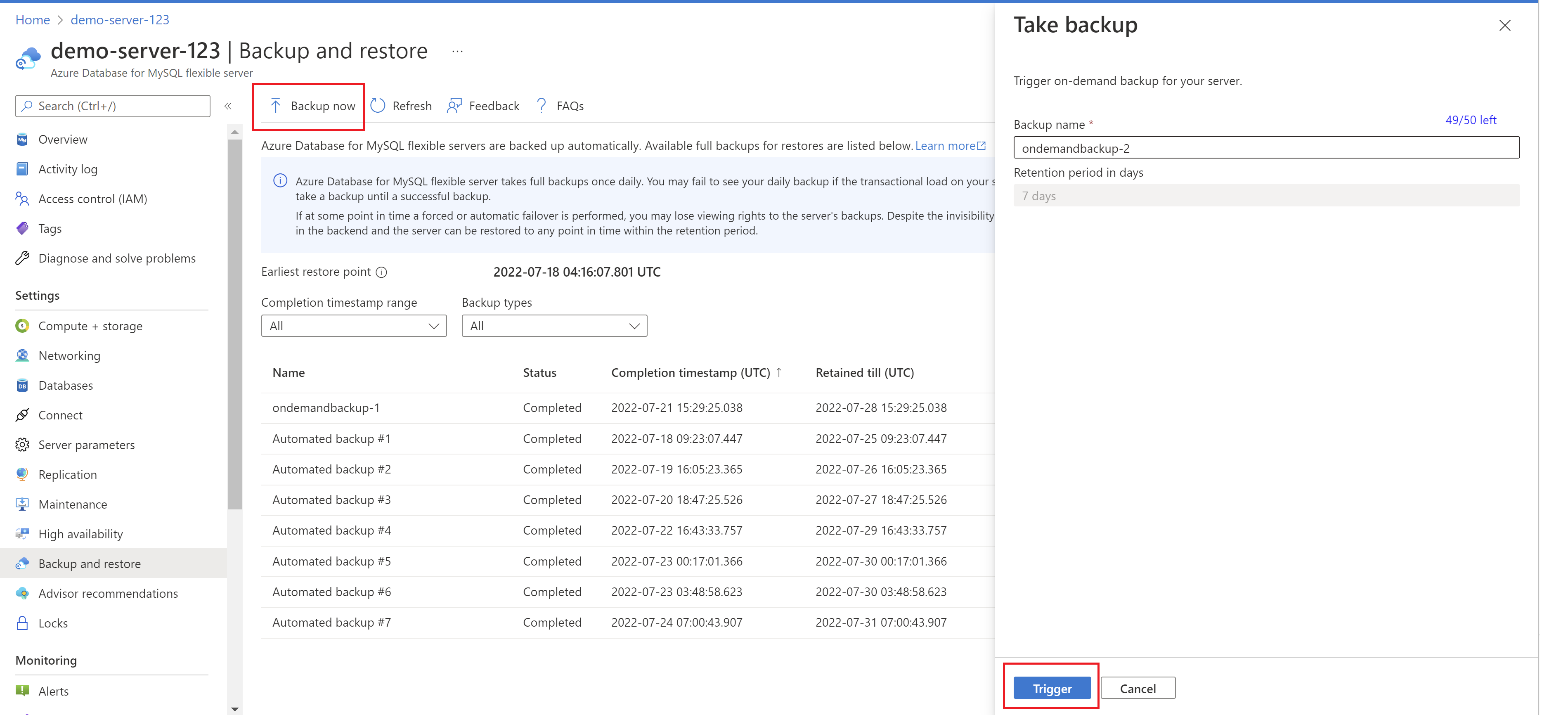The width and height of the screenshot is (1568, 715).
Task: Click the Earliest restore point info icon
Action: [382, 272]
